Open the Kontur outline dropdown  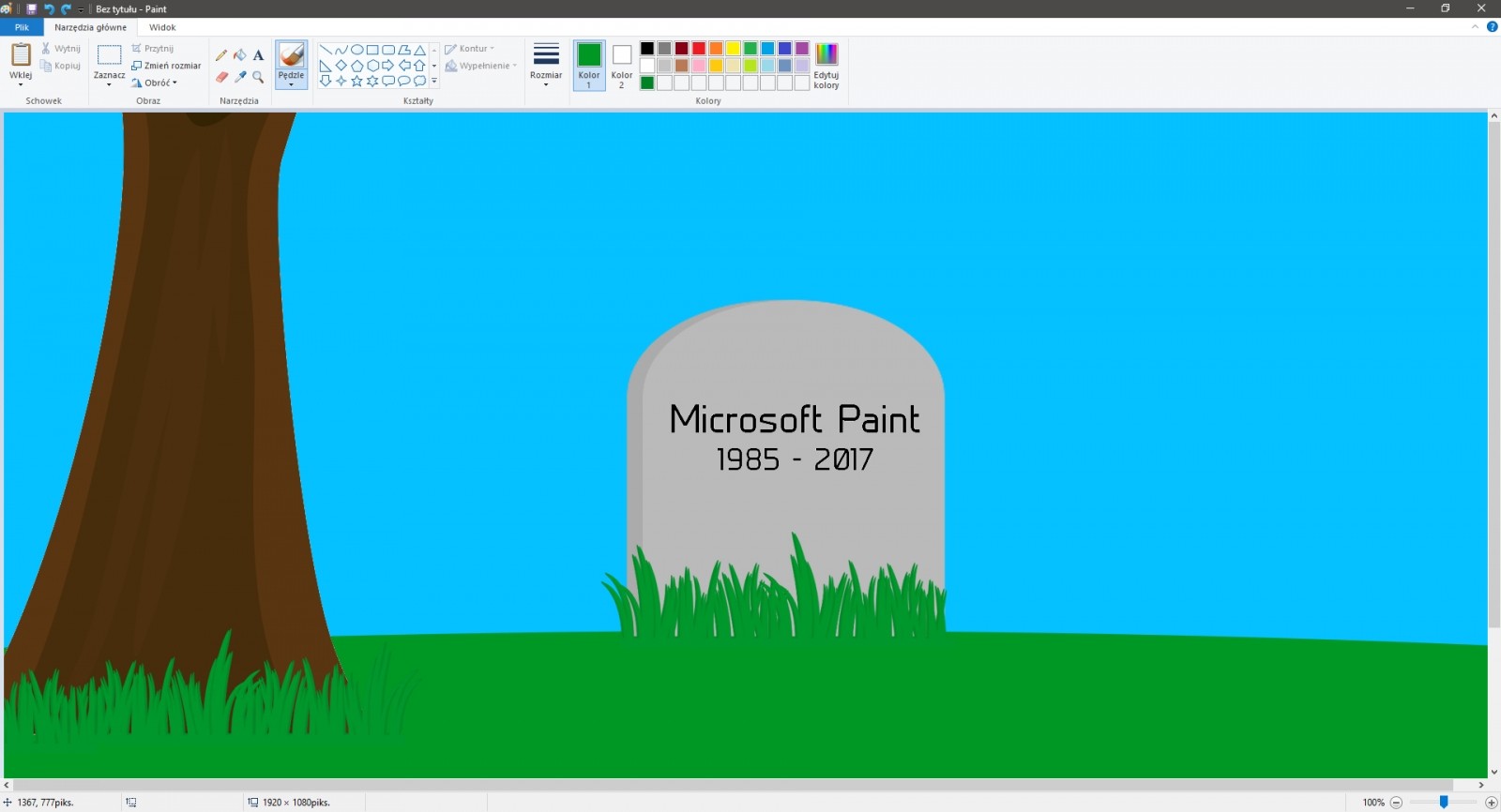point(469,49)
